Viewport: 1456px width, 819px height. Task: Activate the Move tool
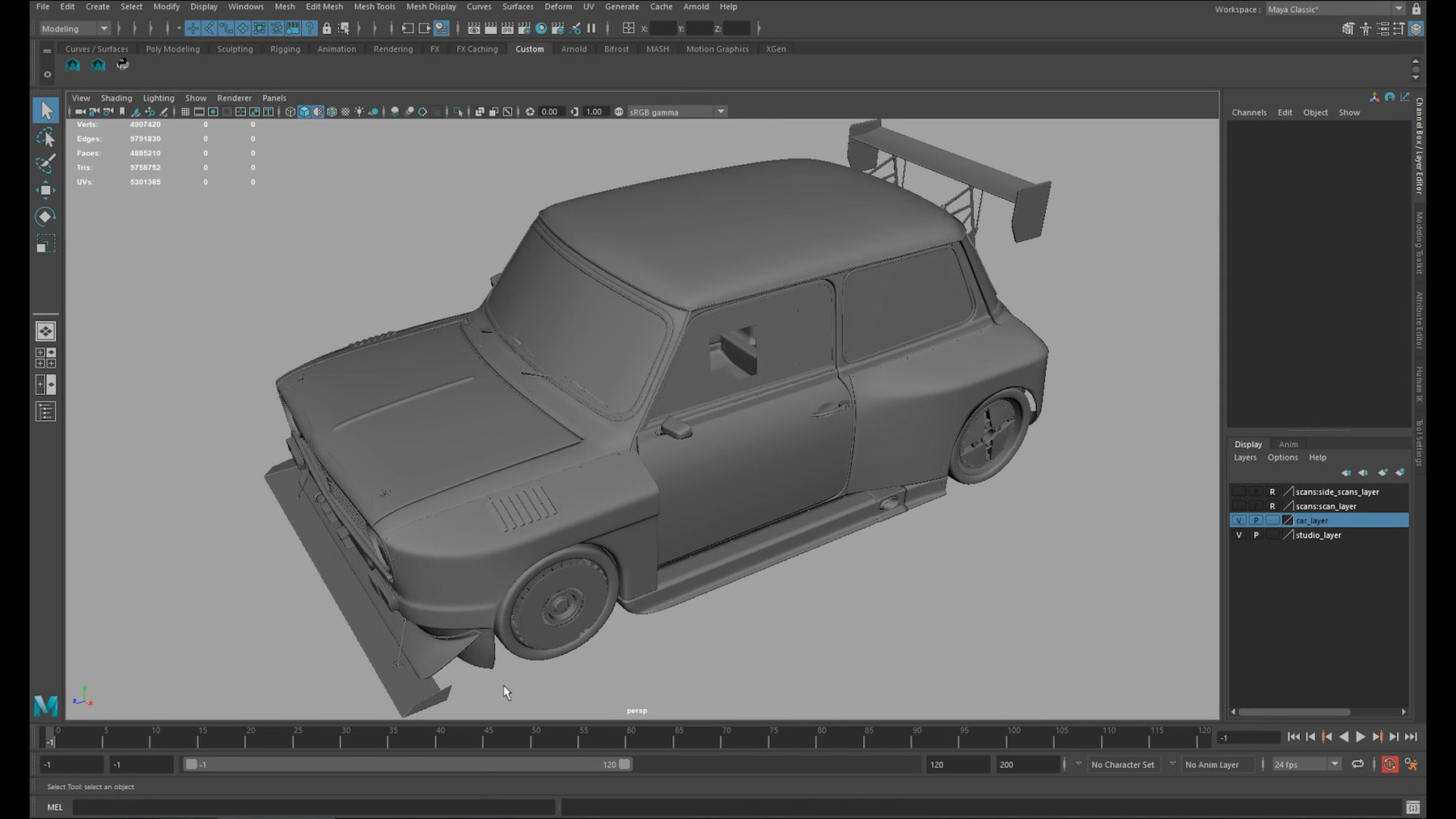pyautogui.click(x=46, y=190)
